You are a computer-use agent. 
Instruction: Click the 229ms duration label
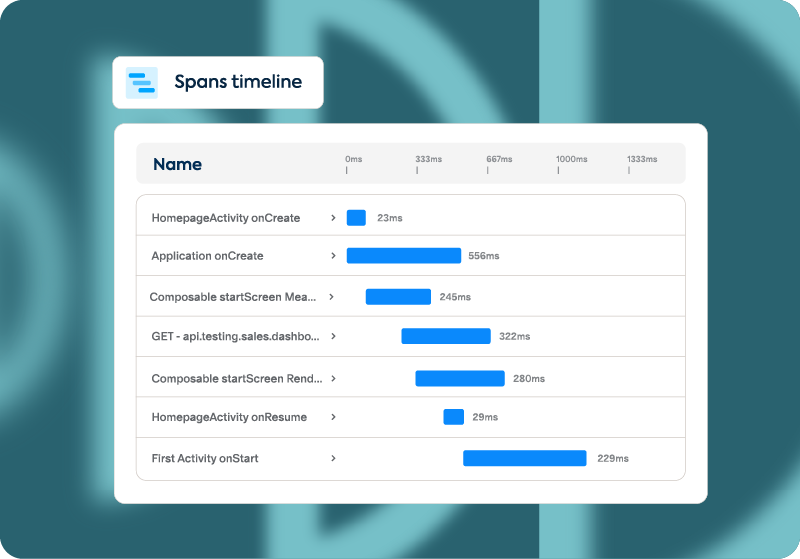613,459
